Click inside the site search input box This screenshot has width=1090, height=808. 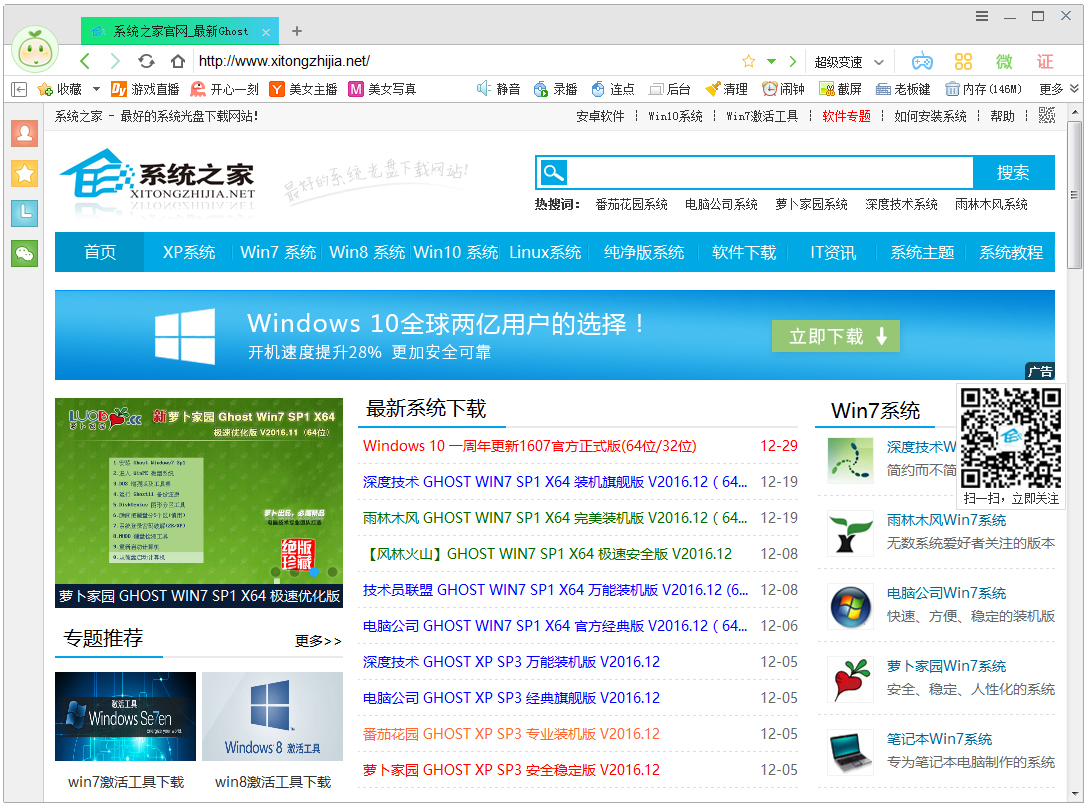click(x=770, y=172)
